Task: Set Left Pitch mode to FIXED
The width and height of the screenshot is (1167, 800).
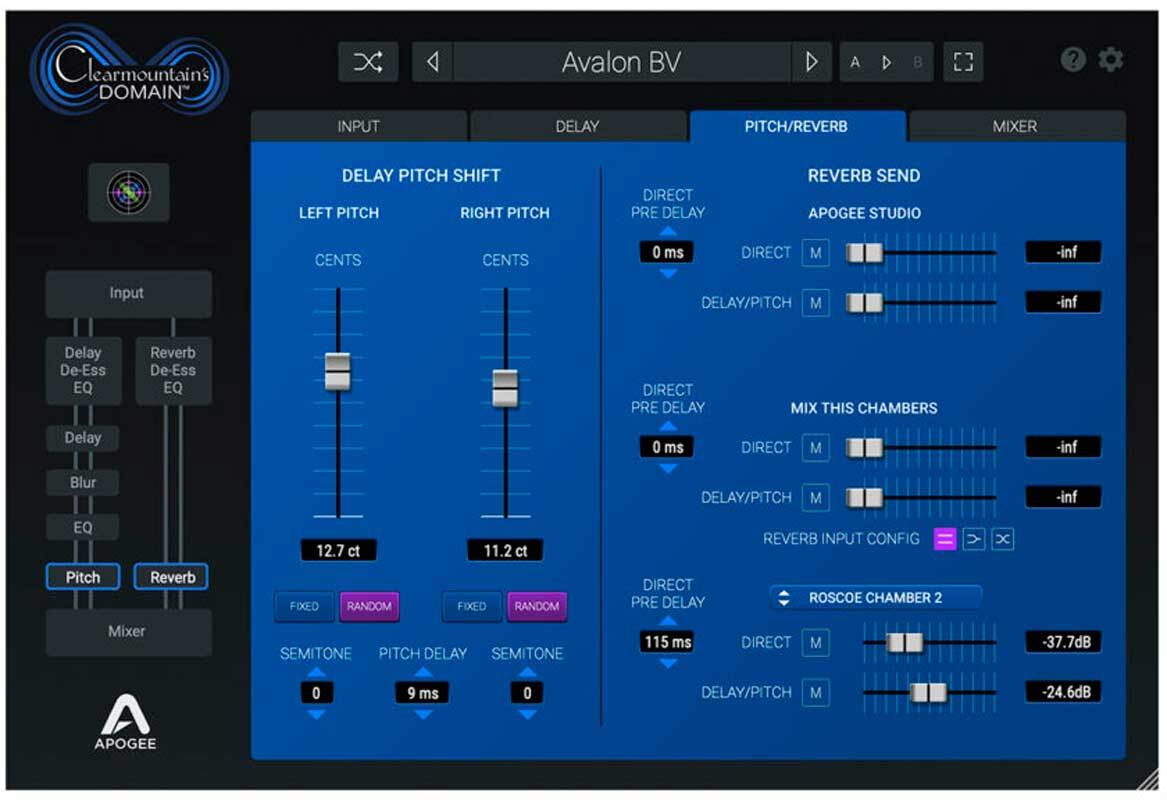Action: pyautogui.click(x=304, y=606)
